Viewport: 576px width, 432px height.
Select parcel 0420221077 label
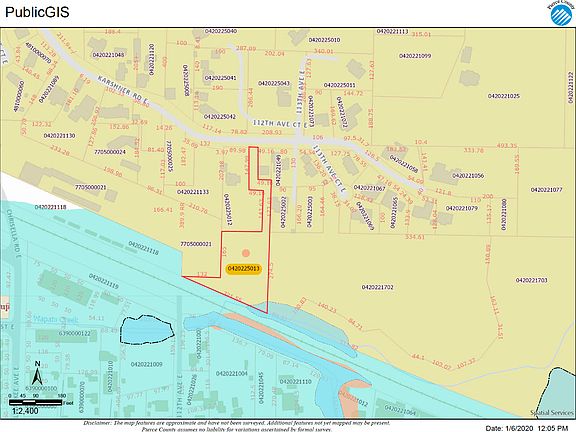tap(546, 190)
